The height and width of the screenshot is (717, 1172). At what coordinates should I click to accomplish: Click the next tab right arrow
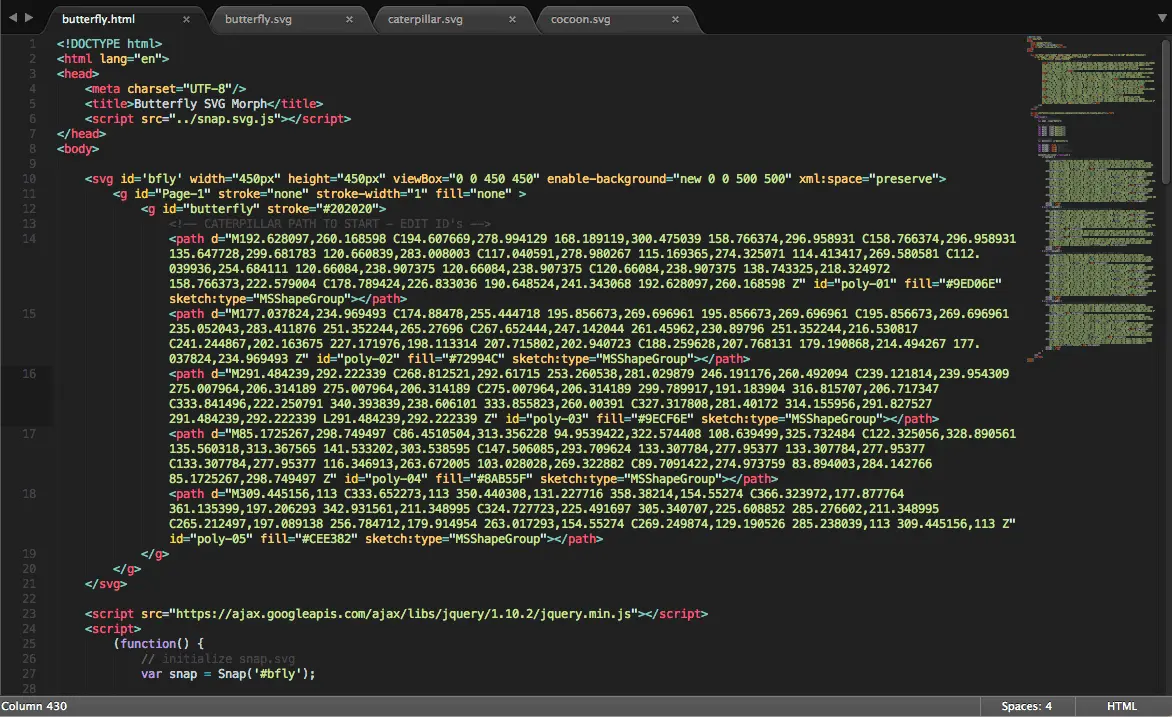click(x=29, y=17)
